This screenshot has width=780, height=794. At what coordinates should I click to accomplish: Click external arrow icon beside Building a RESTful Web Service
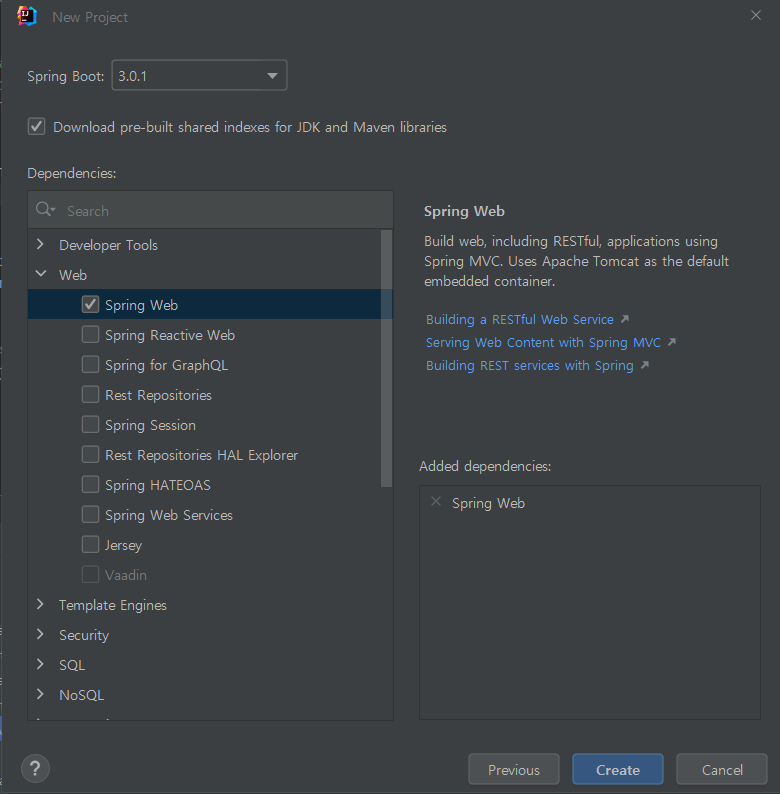[x=625, y=319]
